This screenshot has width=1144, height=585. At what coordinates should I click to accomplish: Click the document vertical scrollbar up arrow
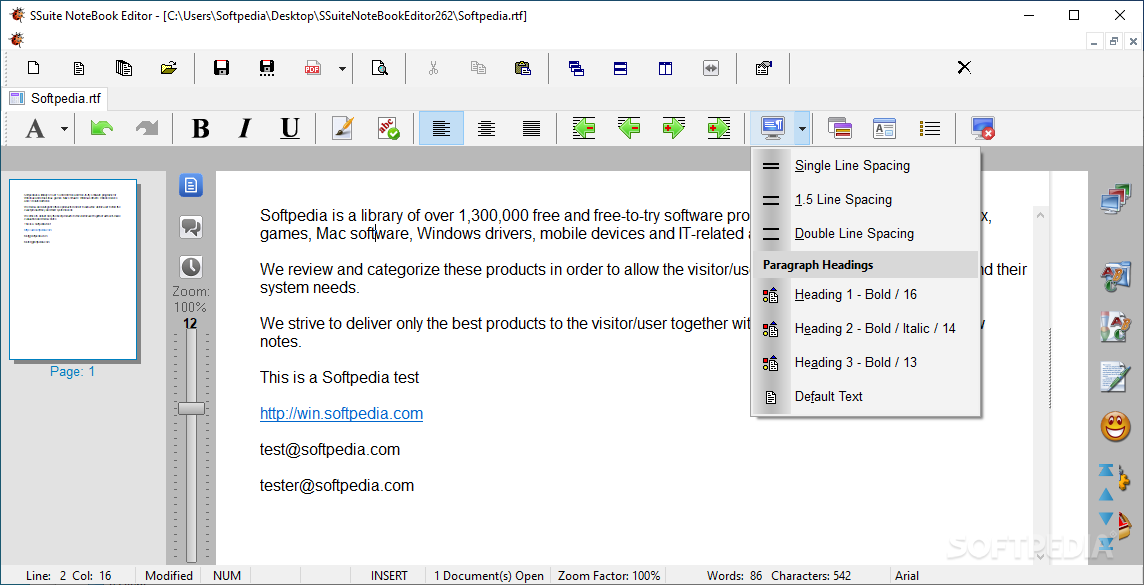point(1040,214)
